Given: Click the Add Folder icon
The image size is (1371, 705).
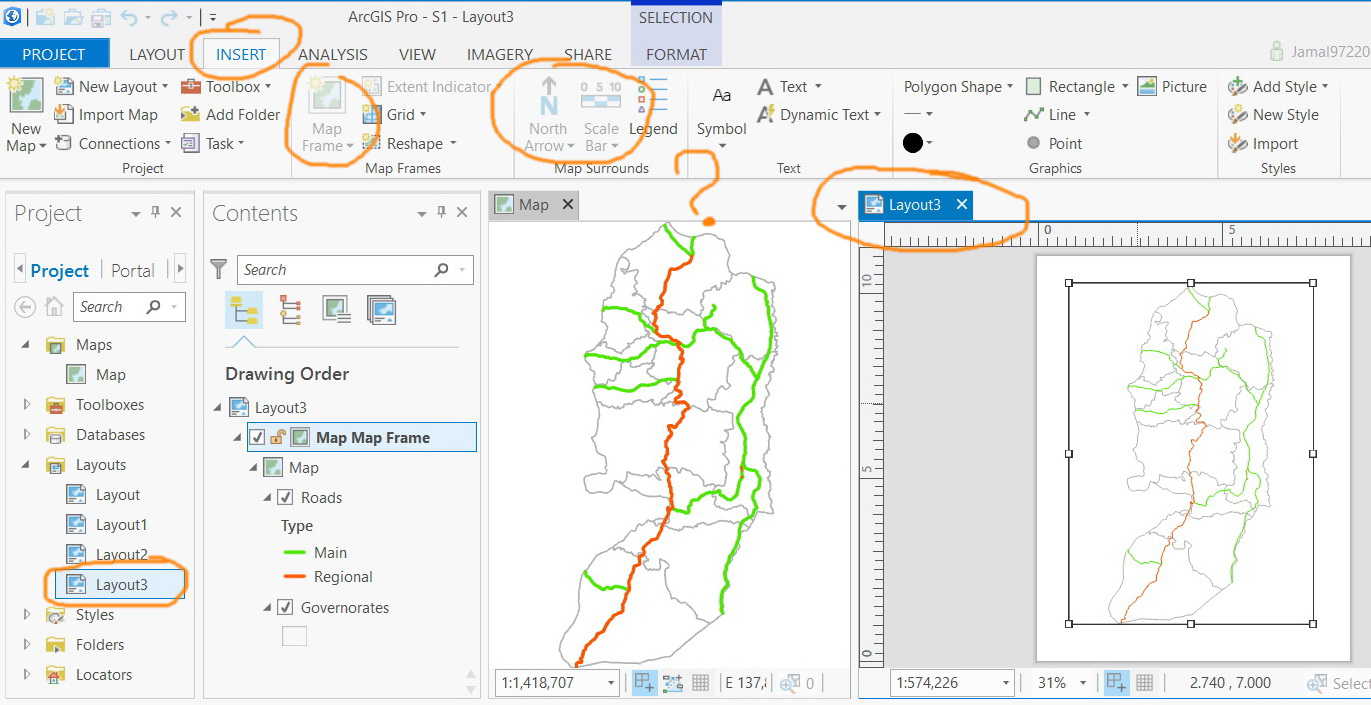Looking at the screenshot, I should (x=191, y=115).
